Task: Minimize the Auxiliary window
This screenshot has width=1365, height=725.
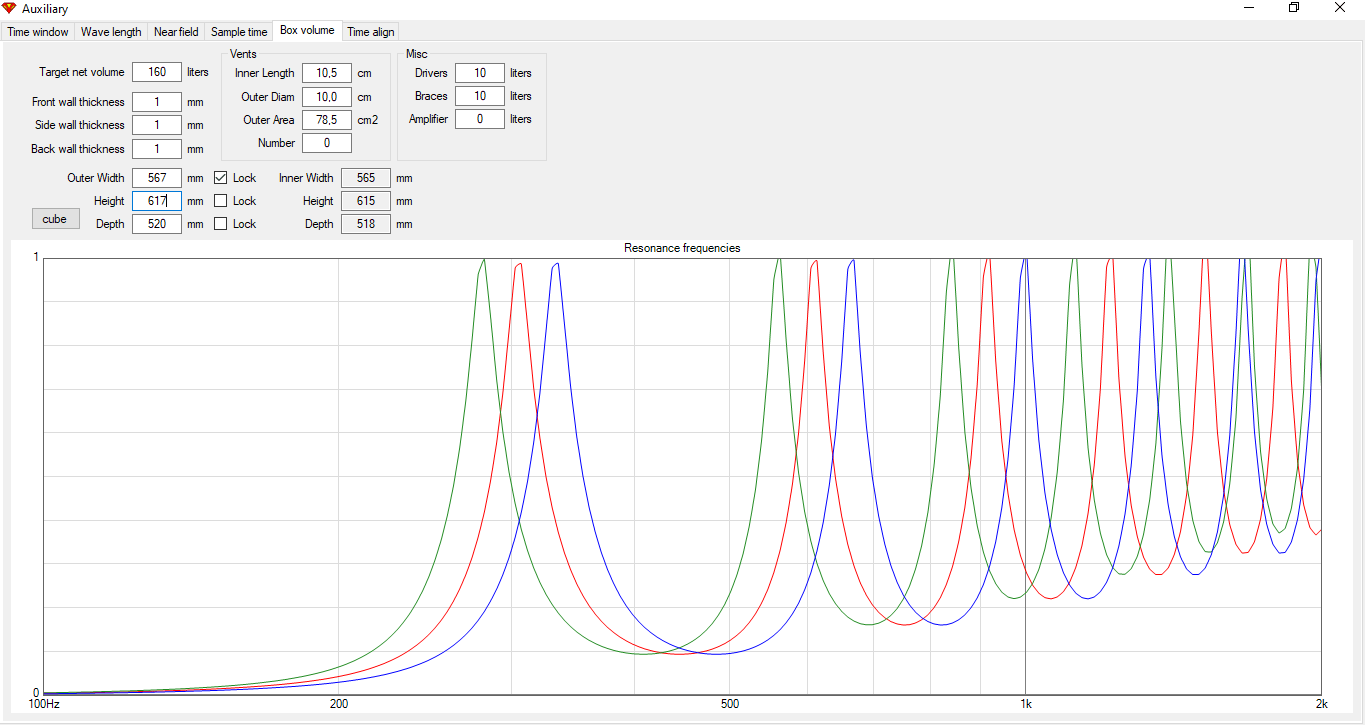Action: pos(1249,8)
